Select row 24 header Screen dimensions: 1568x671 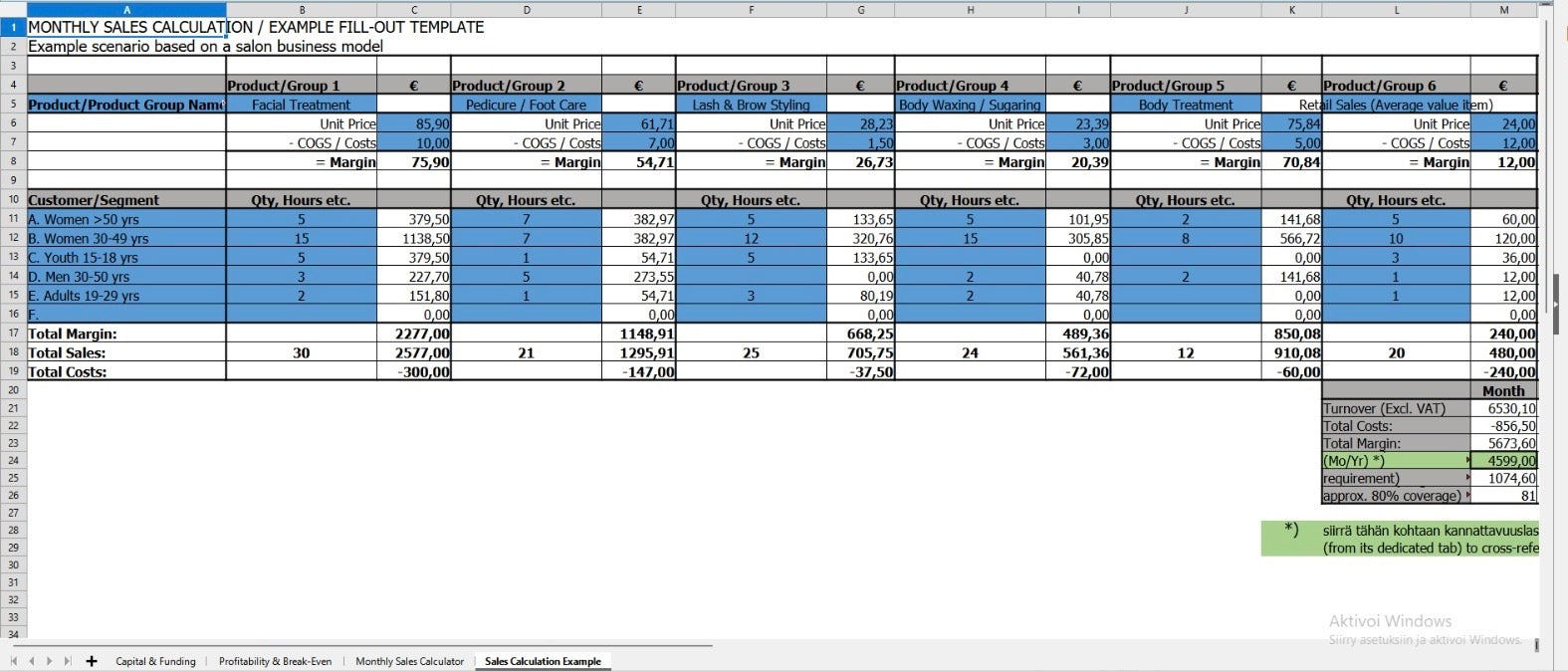click(13, 460)
